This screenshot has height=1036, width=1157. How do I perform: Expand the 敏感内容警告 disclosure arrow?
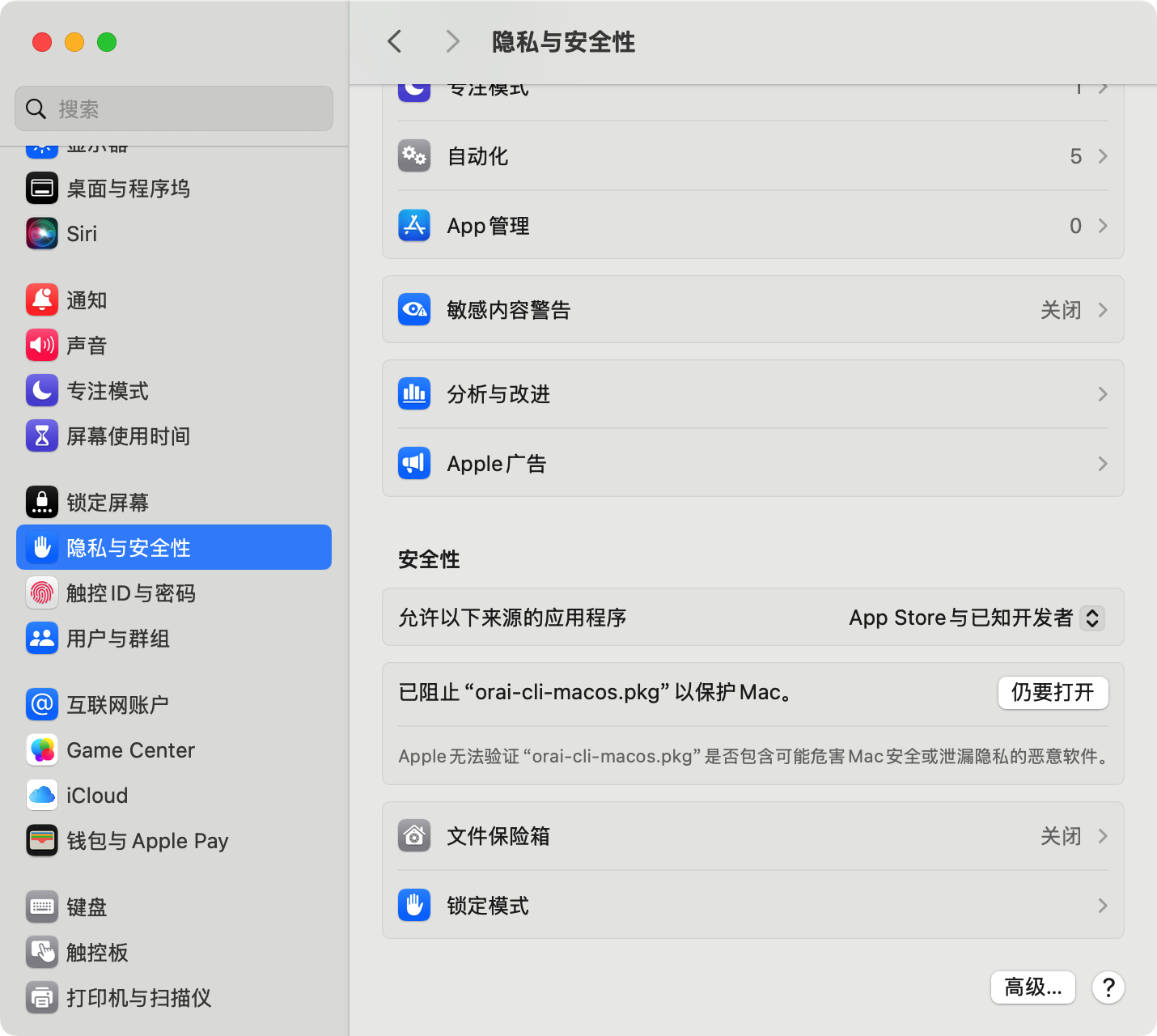1102,309
